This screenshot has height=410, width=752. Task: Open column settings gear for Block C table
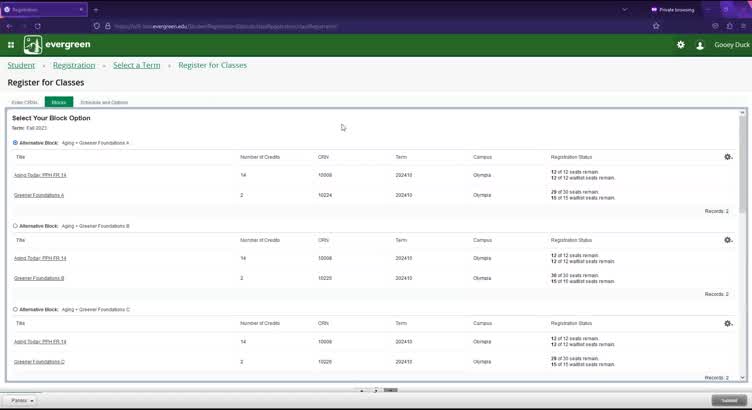[x=728, y=323]
